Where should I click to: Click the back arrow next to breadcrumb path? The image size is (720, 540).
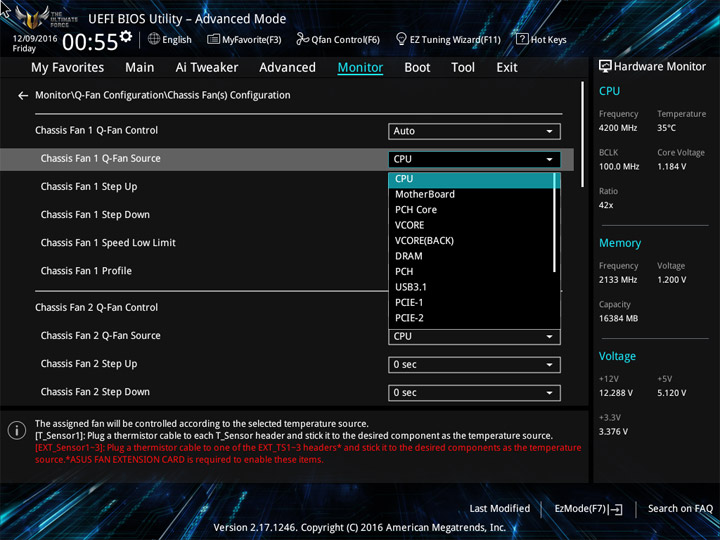pos(22,96)
